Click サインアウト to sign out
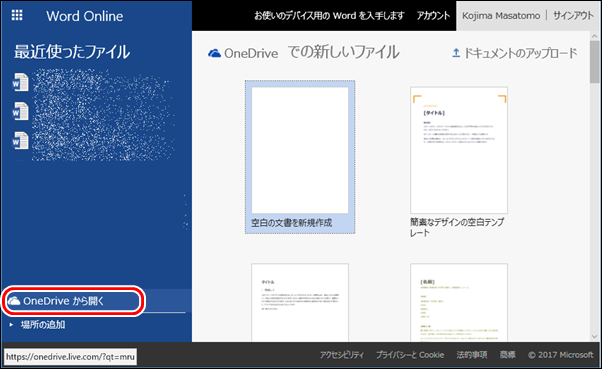 click(573, 16)
